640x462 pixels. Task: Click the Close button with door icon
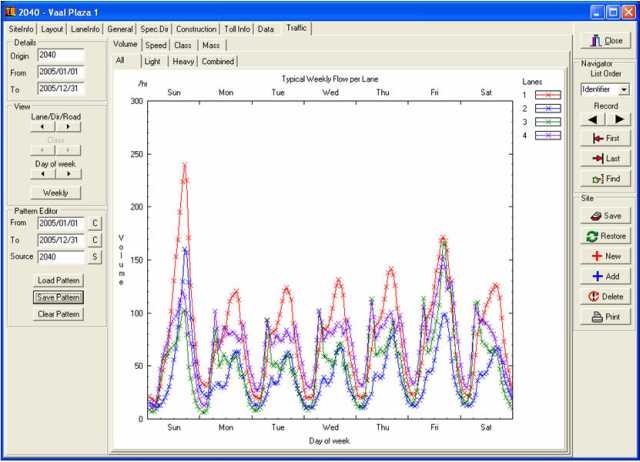point(606,41)
